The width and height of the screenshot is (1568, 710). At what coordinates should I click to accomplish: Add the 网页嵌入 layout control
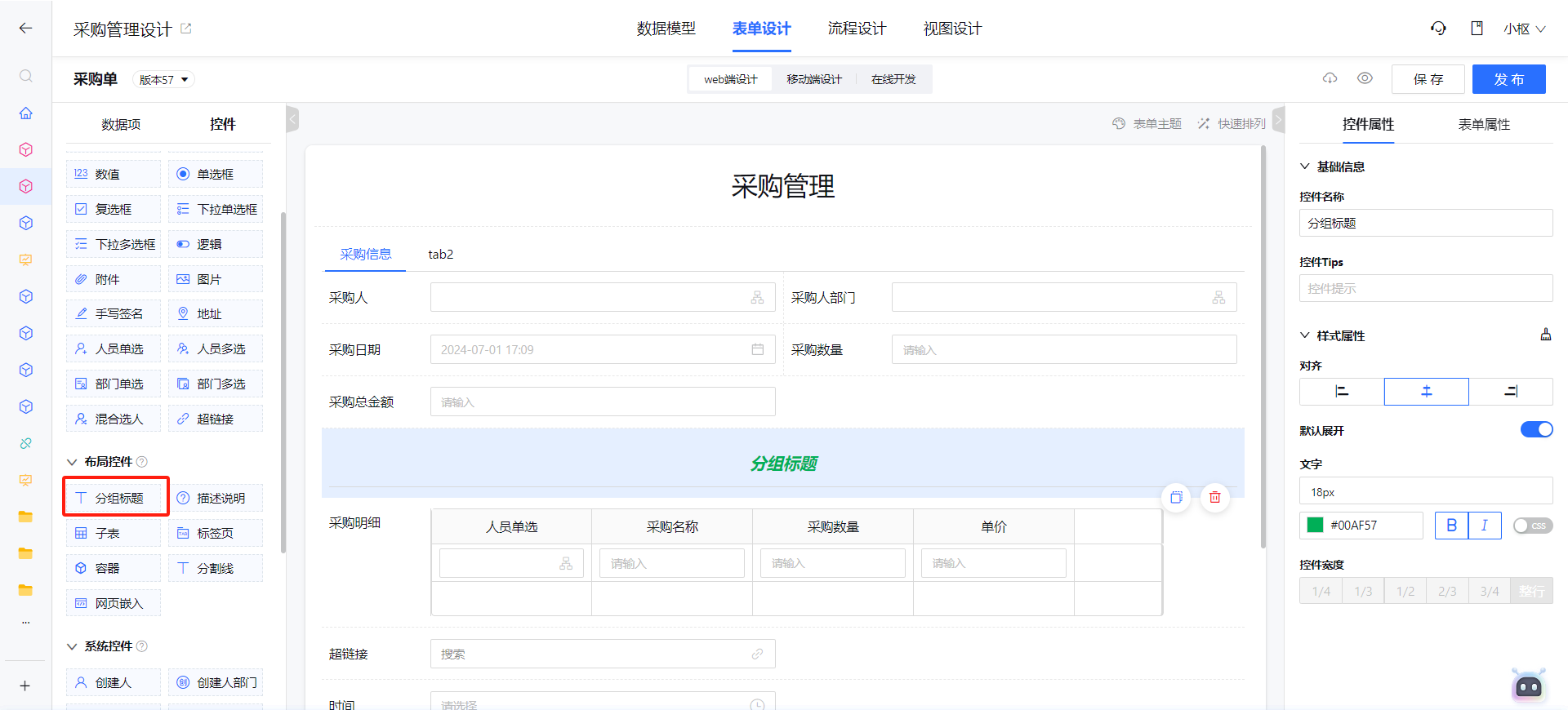114,603
